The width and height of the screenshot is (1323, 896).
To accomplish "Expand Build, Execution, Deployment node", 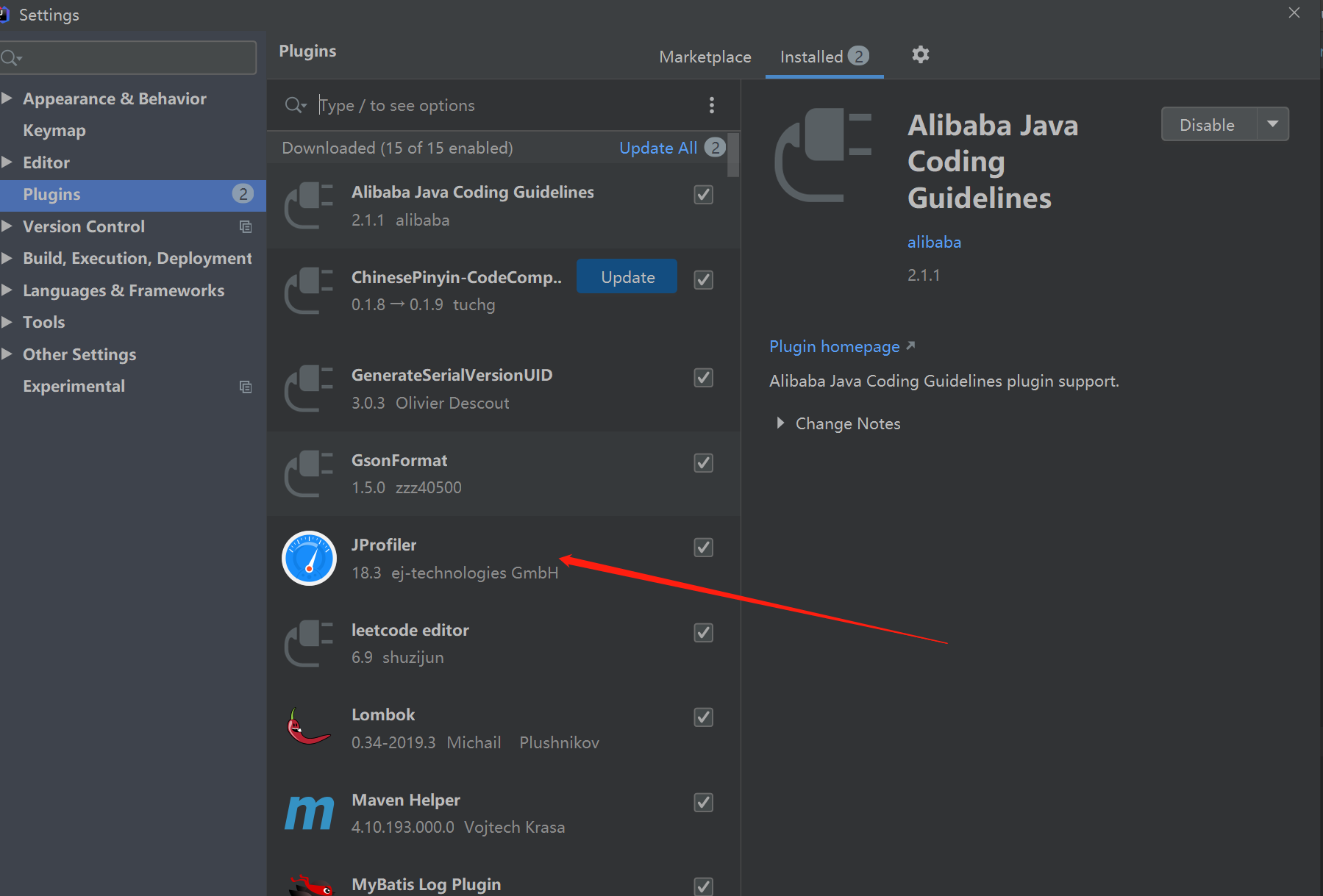I will [x=7, y=257].
